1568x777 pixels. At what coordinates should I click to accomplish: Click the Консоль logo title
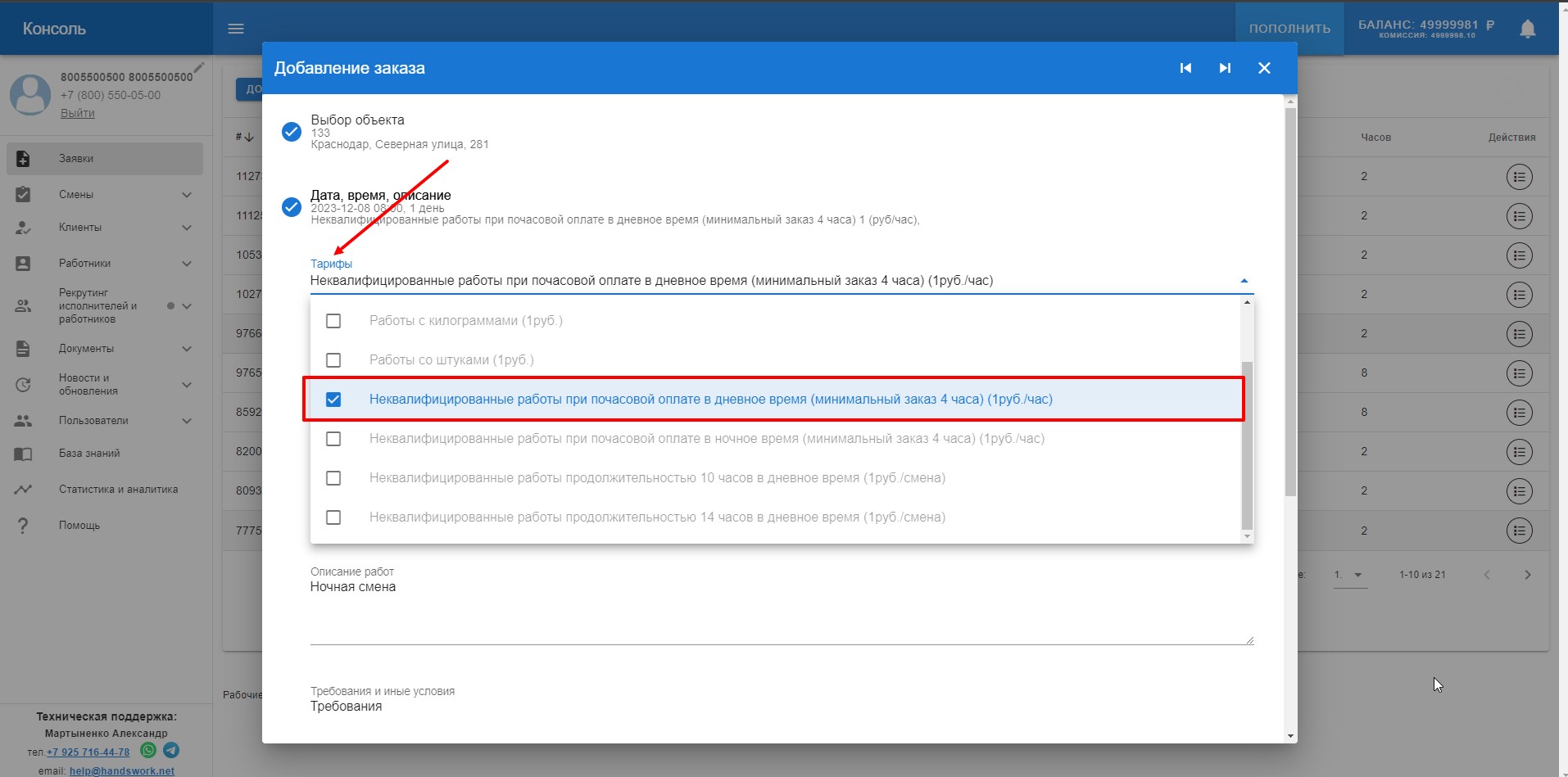tap(54, 29)
